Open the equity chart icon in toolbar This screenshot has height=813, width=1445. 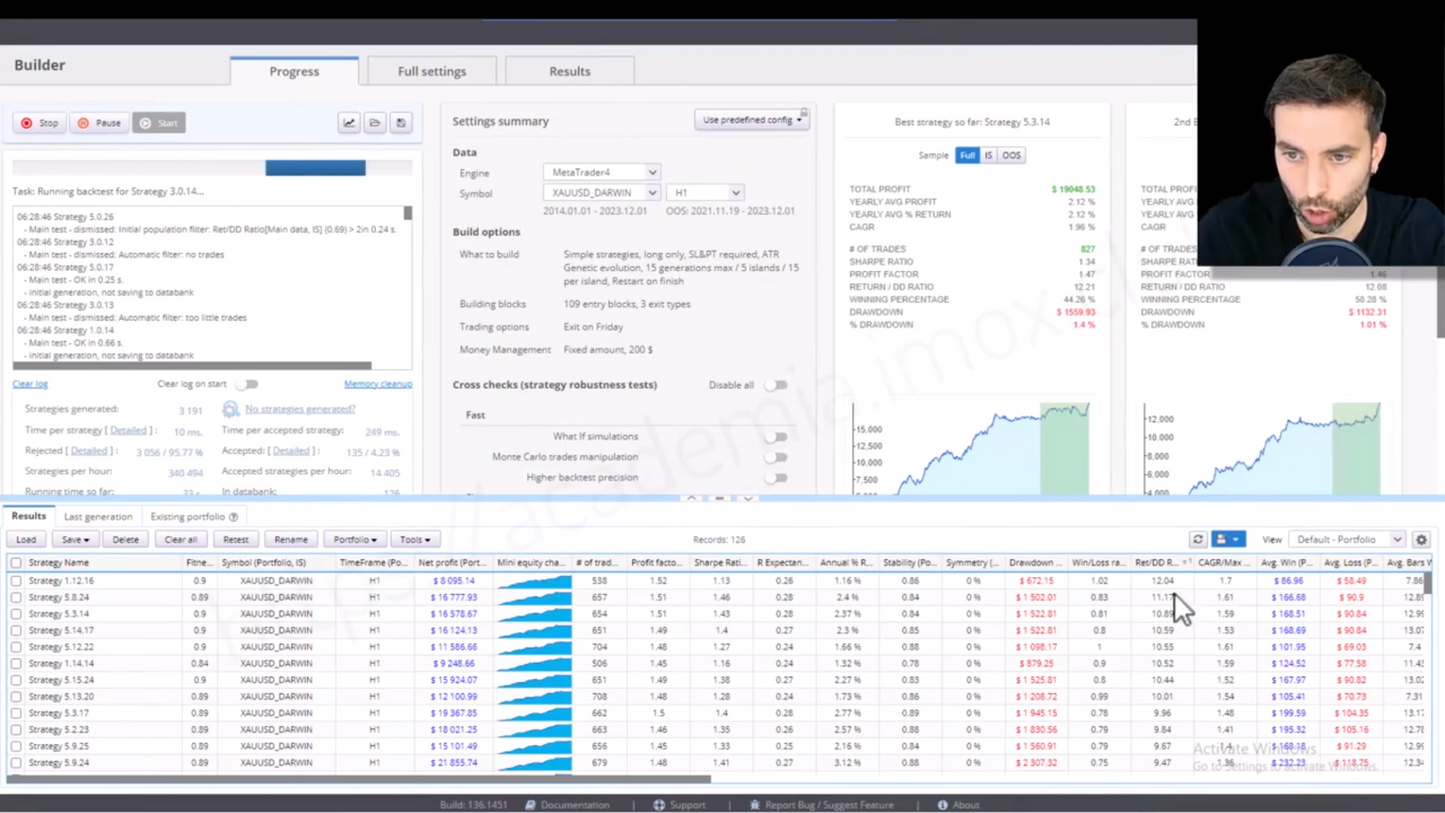(349, 123)
